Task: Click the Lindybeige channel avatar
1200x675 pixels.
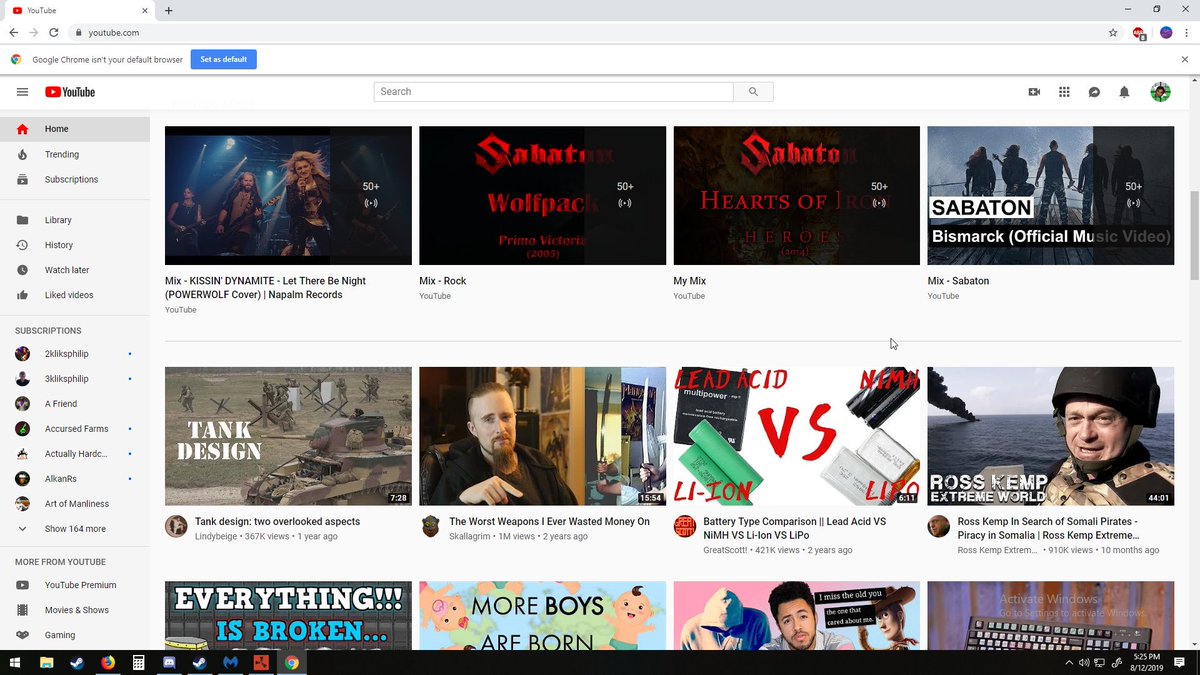Action: coord(176,526)
